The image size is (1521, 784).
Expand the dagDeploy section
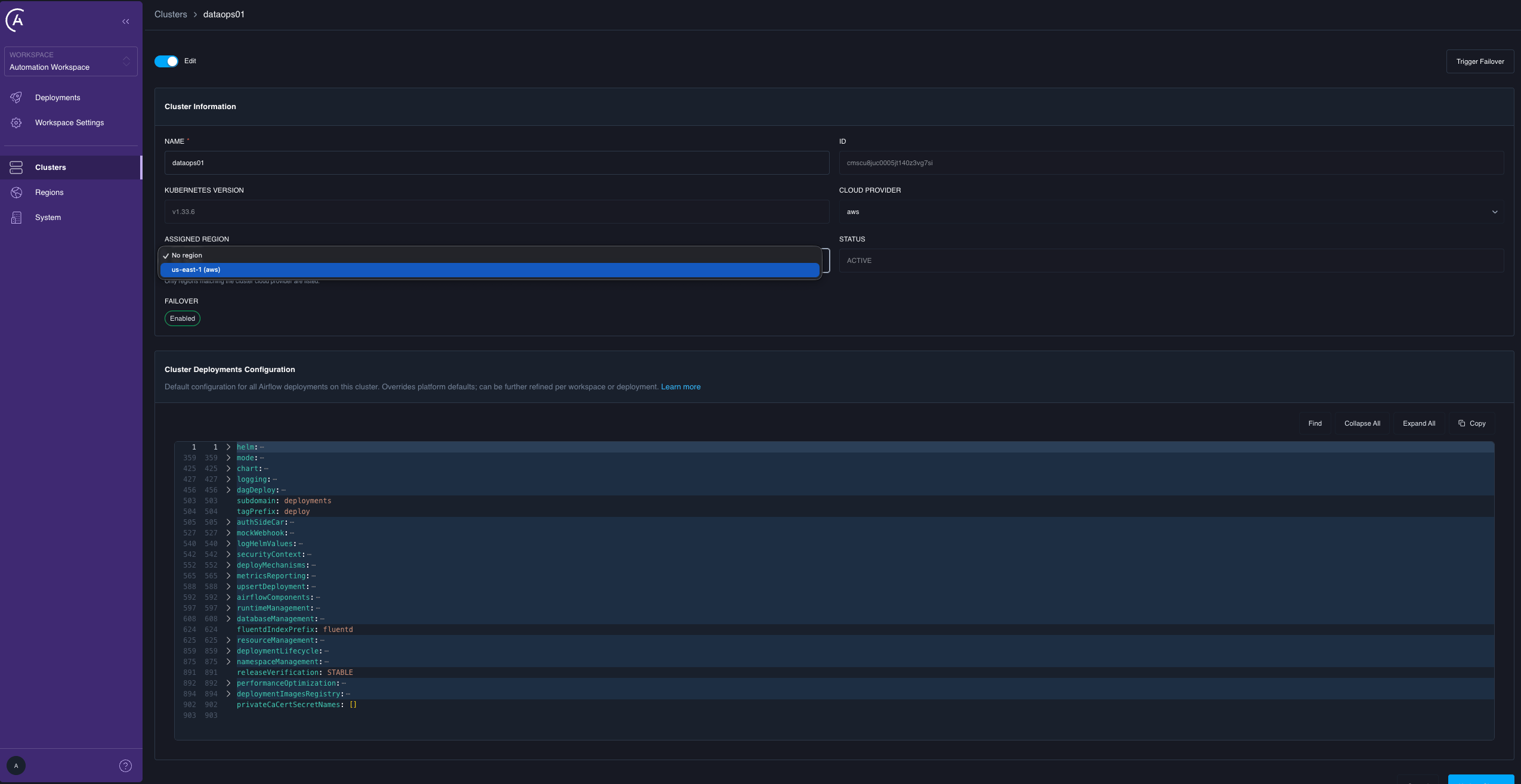(228, 490)
